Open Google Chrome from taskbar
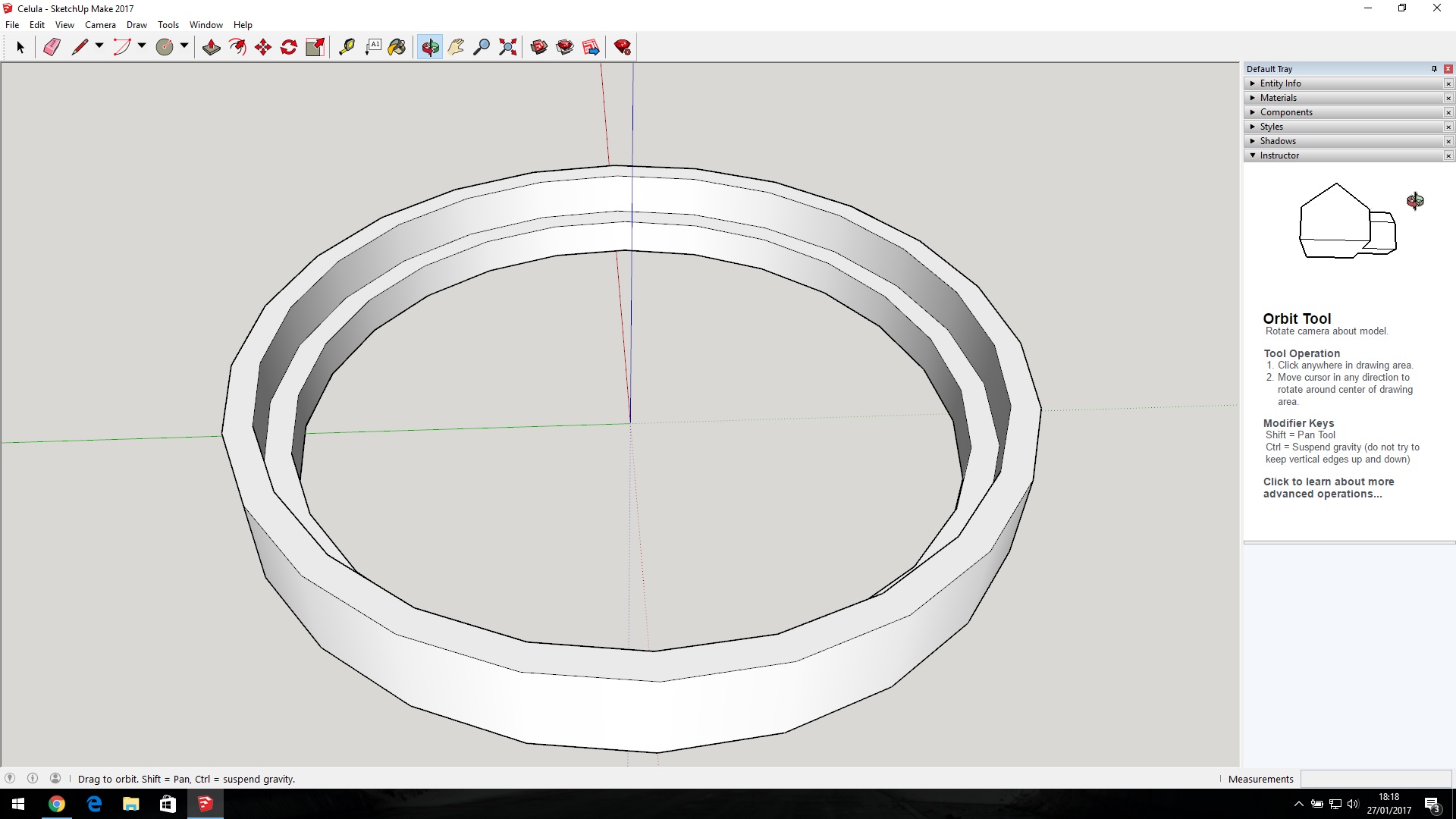 click(57, 804)
